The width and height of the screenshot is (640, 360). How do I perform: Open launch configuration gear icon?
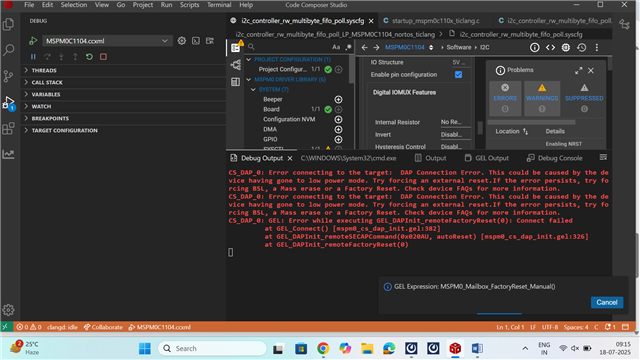pos(182,41)
